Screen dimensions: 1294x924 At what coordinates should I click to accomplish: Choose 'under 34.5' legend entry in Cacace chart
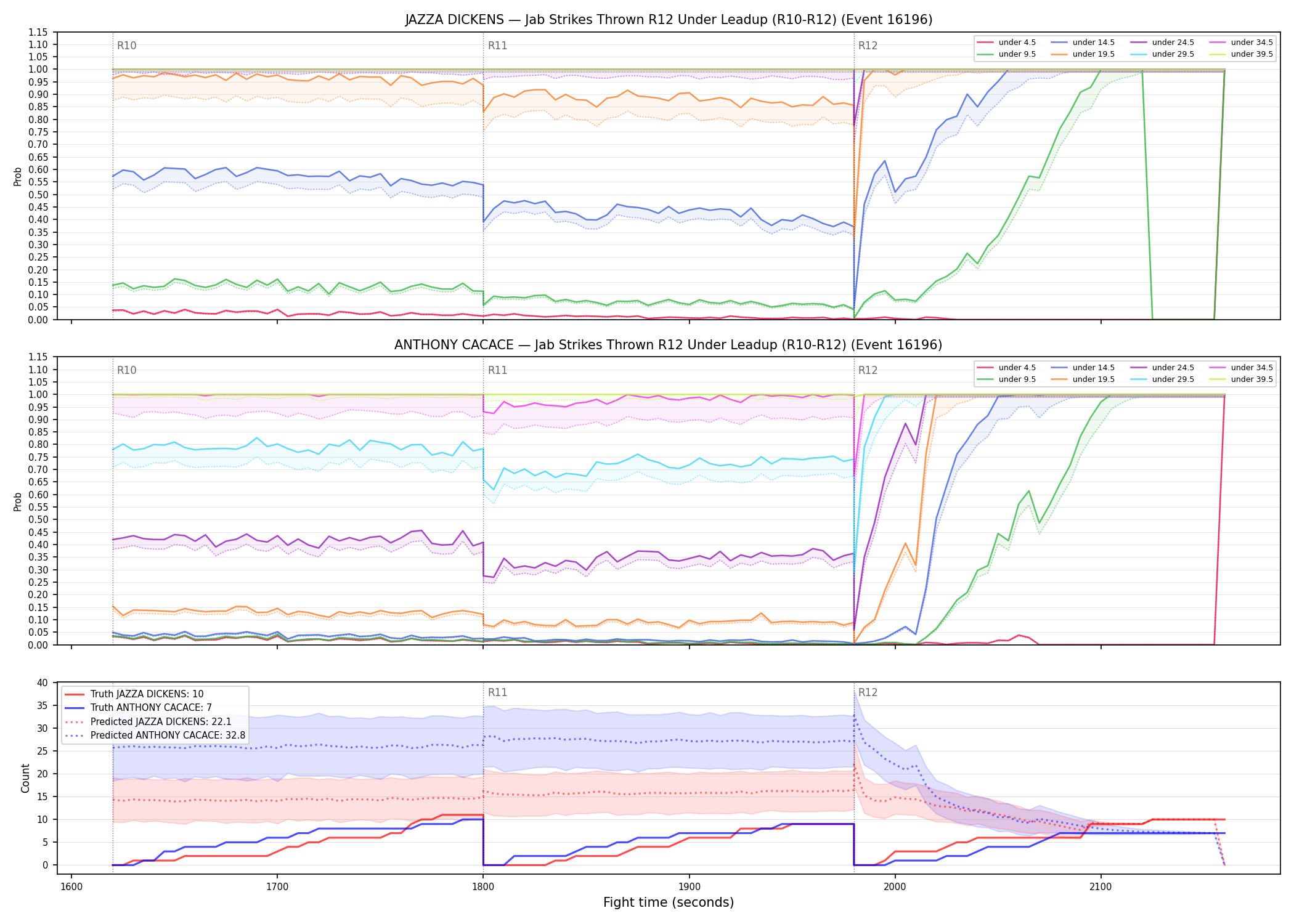point(1242,368)
